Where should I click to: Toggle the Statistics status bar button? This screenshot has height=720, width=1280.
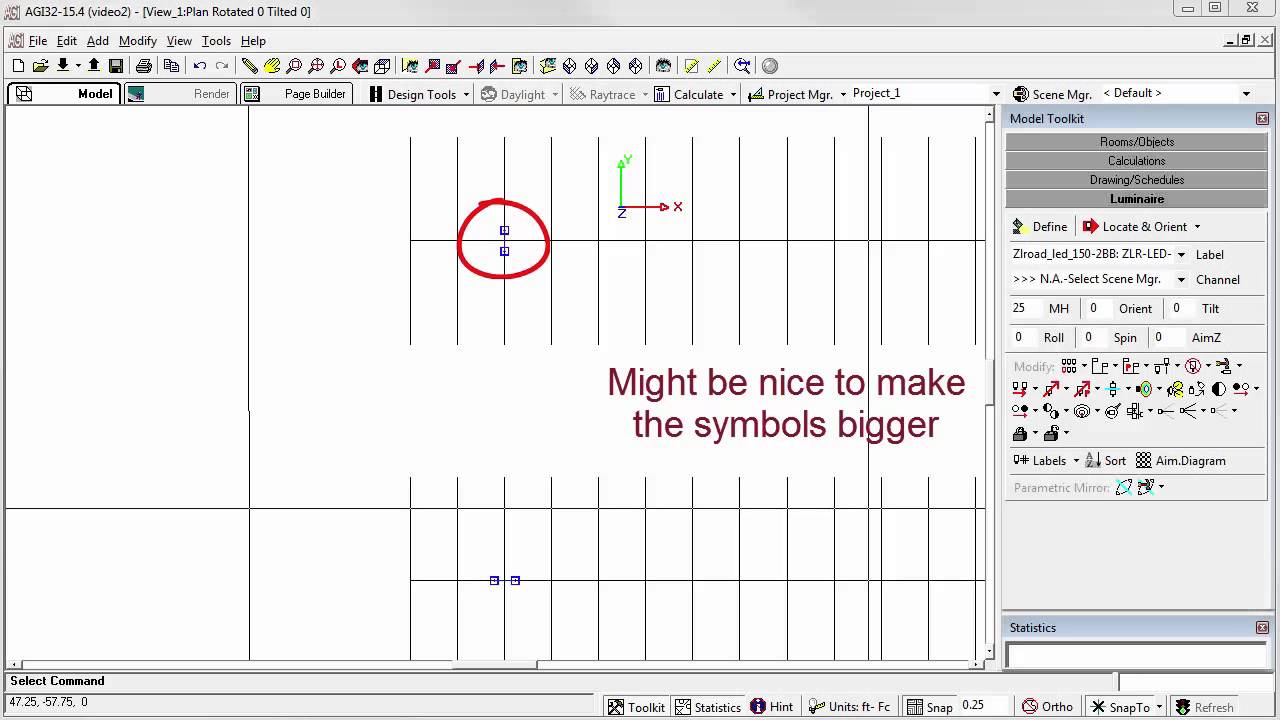[708, 707]
